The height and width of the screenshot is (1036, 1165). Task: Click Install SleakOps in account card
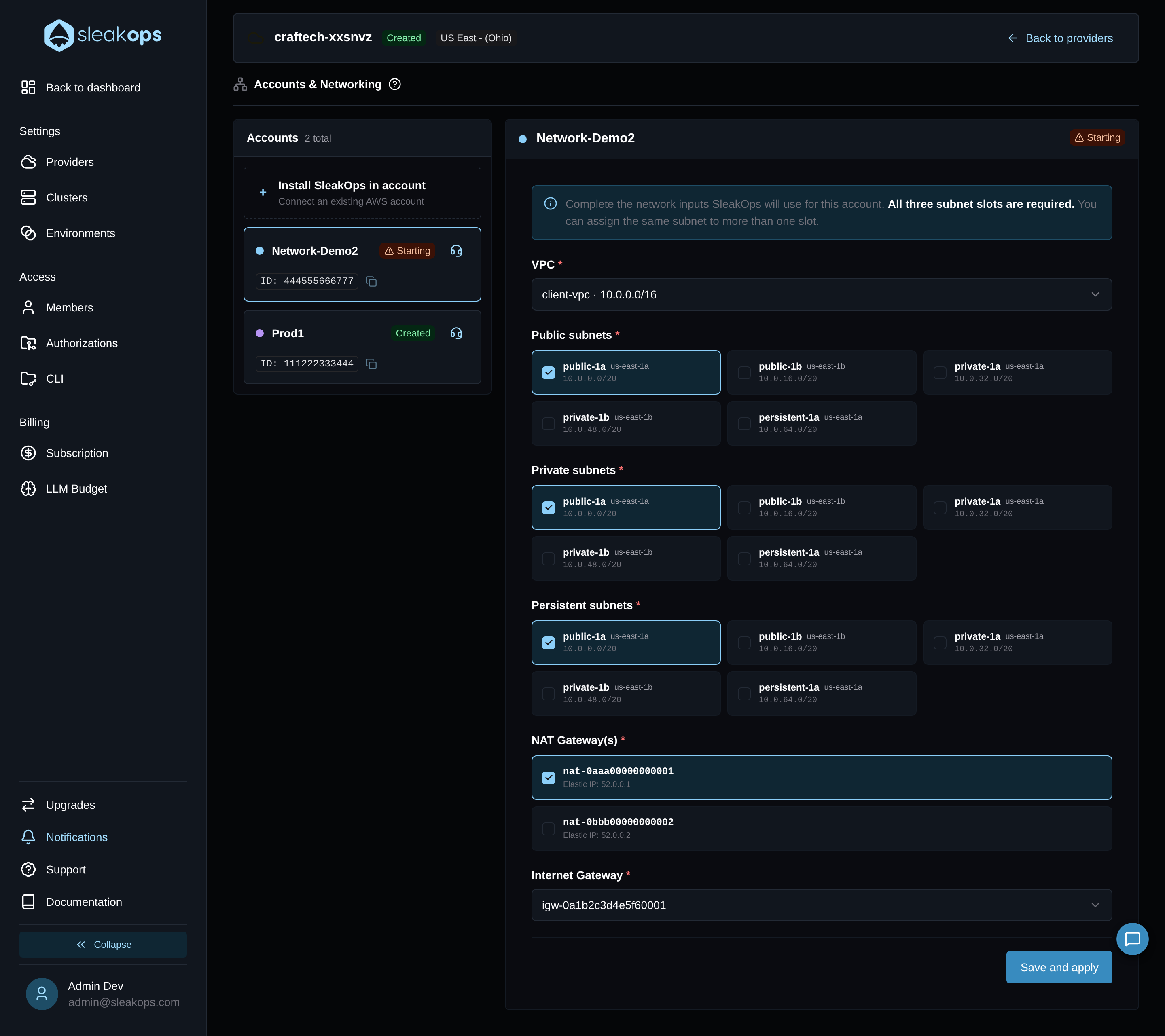click(362, 192)
